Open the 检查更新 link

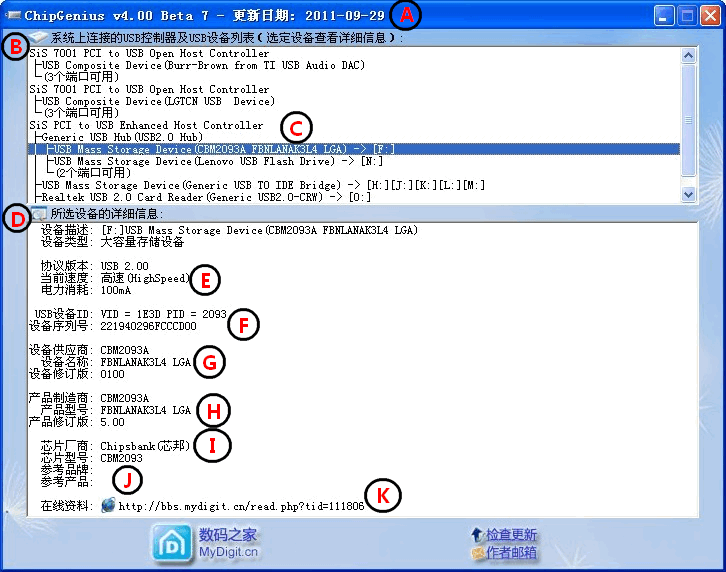pyautogui.click(x=511, y=535)
